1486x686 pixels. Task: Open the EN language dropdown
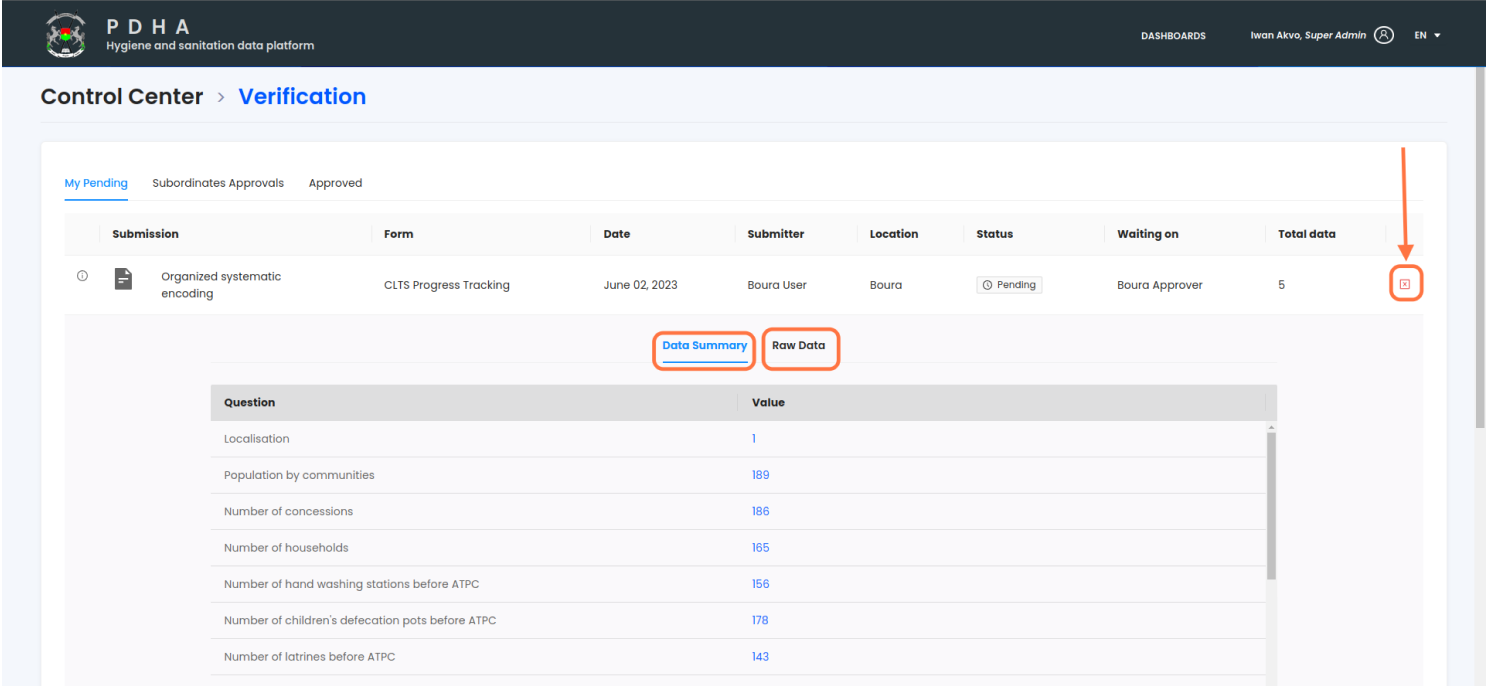[x=1427, y=35]
